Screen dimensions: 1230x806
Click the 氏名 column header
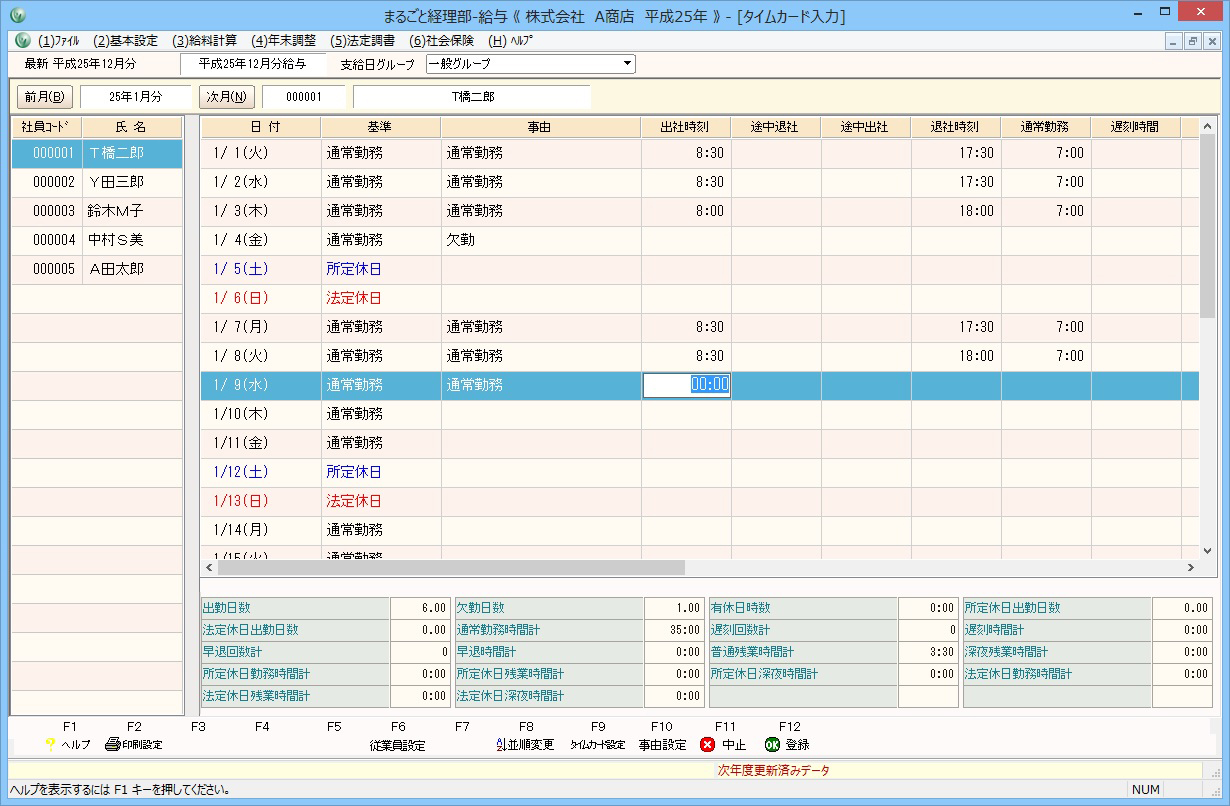[132, 127]
